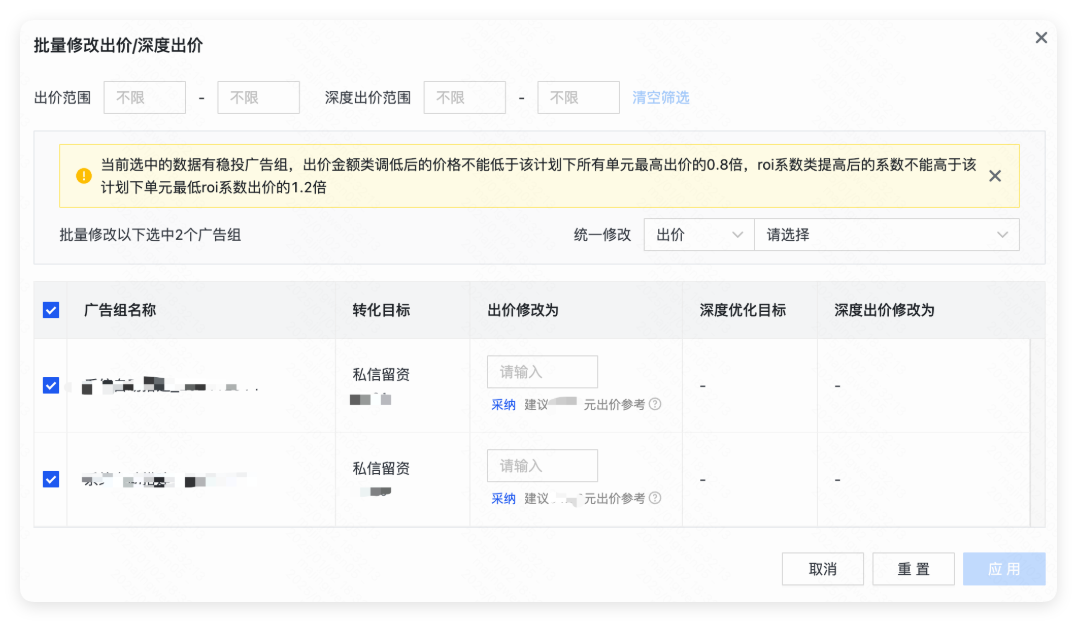This screenshot has width=1077, height=622.
Task: Focus the 出价范围 minimum input field
Action: coord(145,97)
